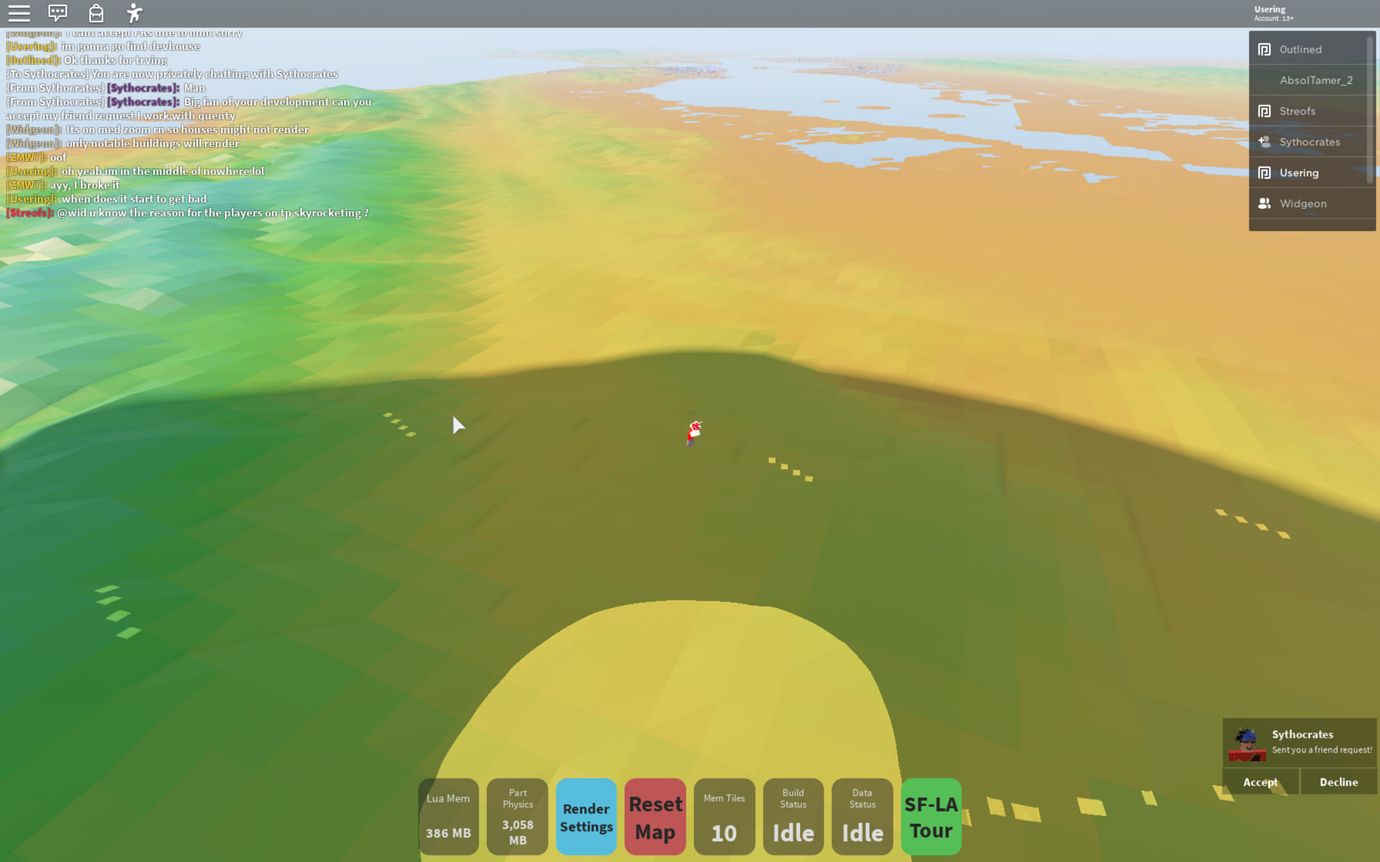Decline Sythocrates' friend request
Screen dimensions: 1380x862
(x=1338, y=781)
